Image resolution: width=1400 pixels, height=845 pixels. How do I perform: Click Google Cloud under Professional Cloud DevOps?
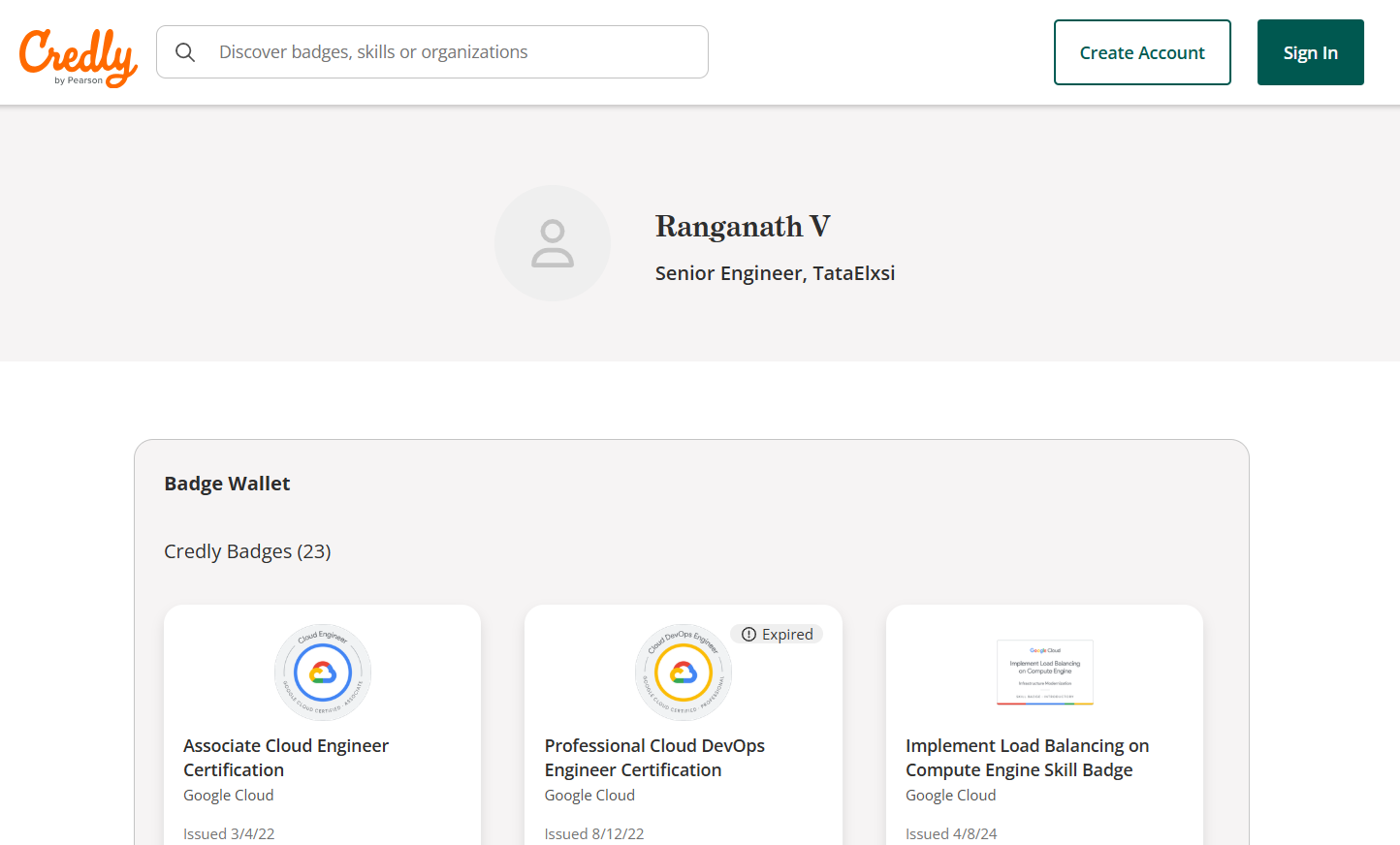coord(589,796)
